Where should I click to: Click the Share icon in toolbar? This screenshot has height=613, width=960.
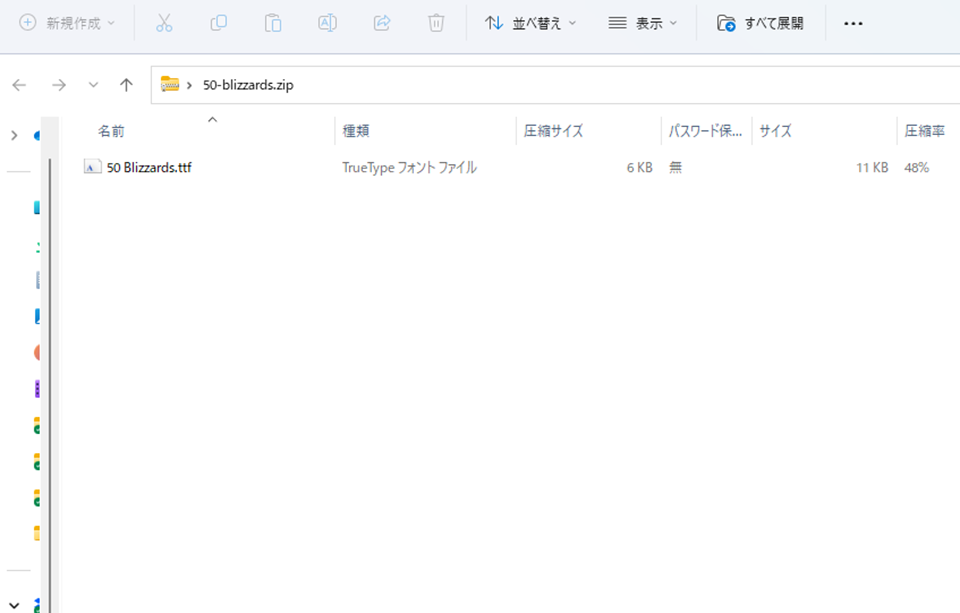click(x=381, y=23)
